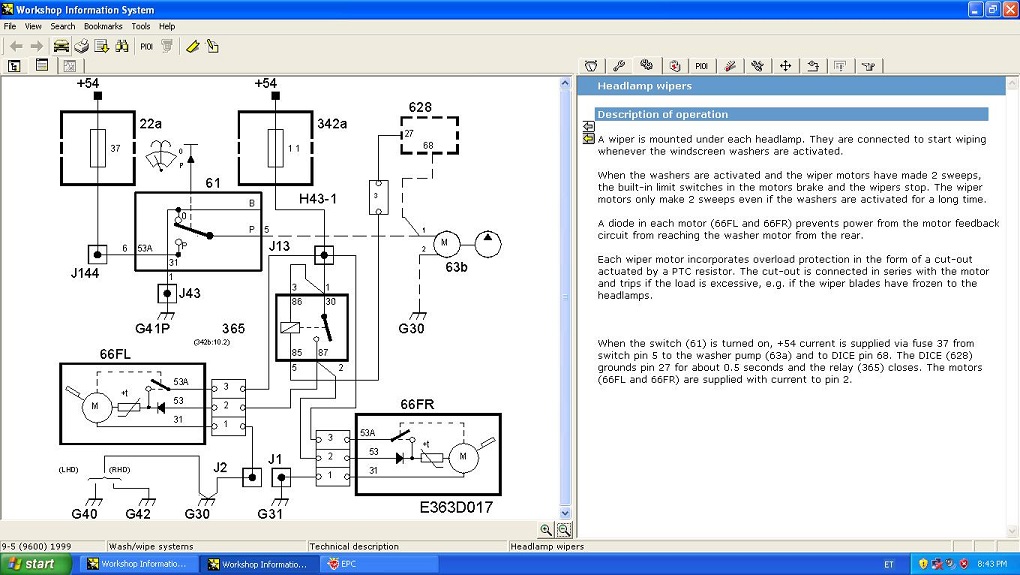Open the Help menu

(167, 26)
